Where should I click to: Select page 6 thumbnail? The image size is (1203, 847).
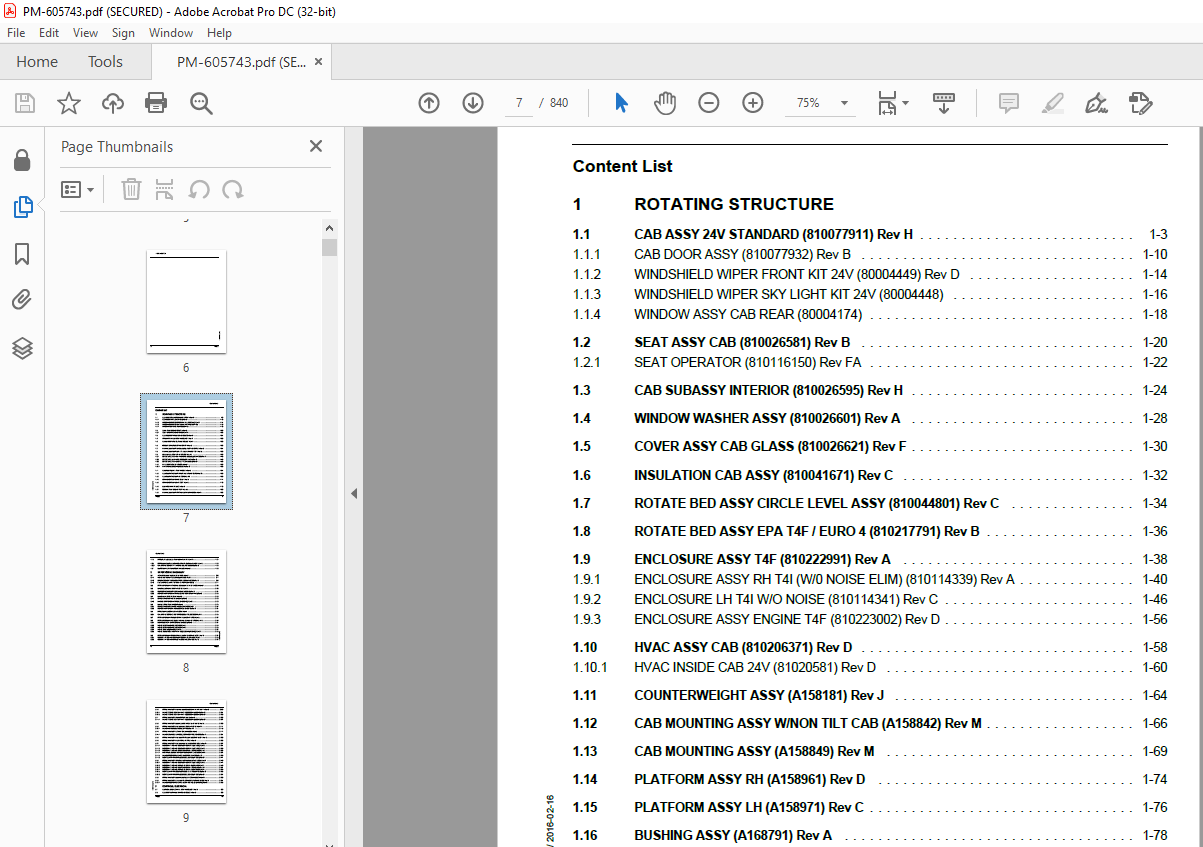[186, 301]
